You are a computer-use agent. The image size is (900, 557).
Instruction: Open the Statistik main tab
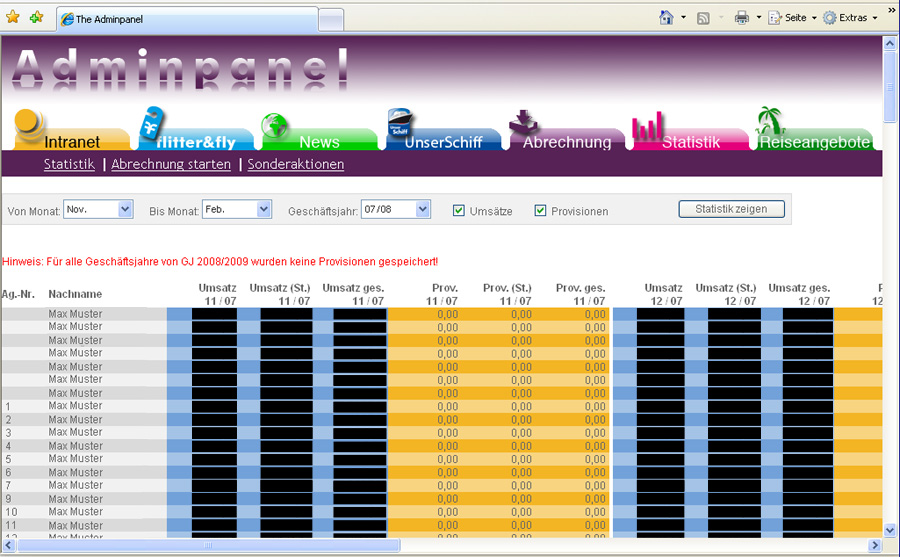coord(690,141)
